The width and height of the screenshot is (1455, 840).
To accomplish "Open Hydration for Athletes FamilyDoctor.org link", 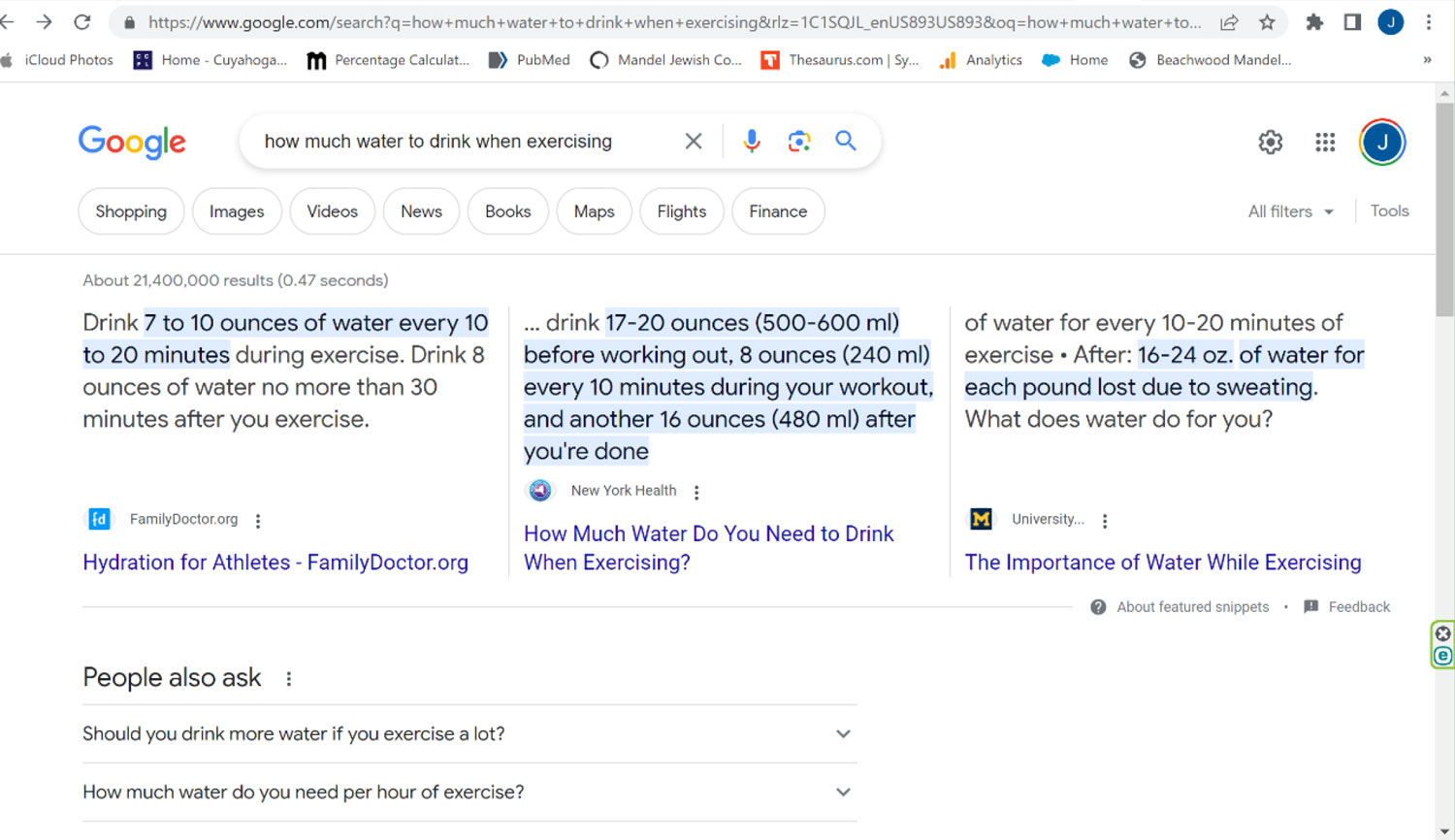I will pos(275,563).
